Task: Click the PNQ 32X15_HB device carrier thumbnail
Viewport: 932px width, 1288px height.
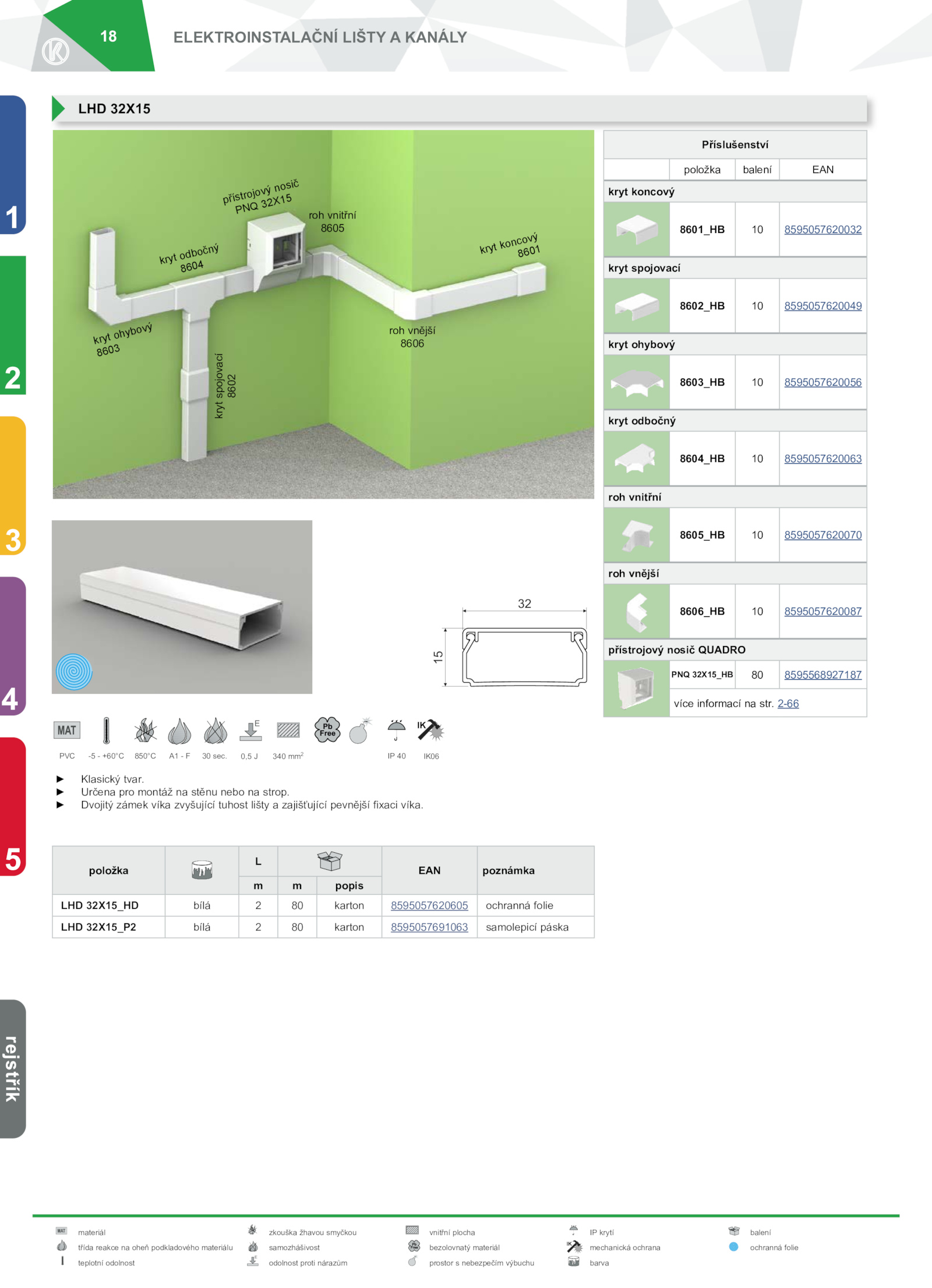Action: click(x=637, y=689)
